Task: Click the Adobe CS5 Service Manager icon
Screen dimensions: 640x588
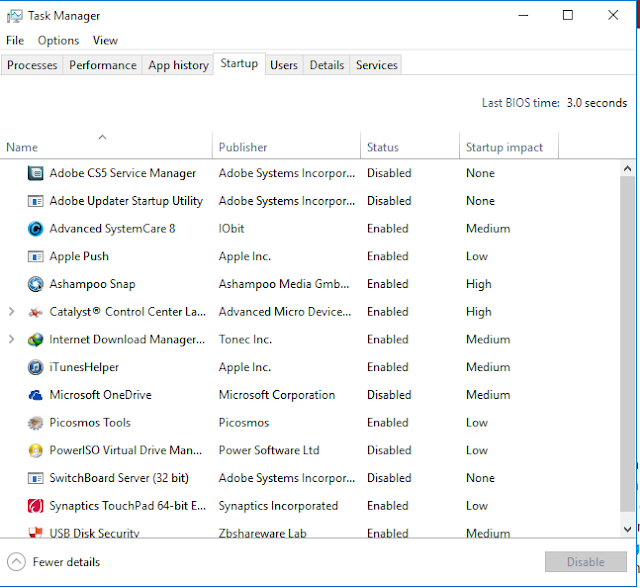Action: [x=36, y=173]
